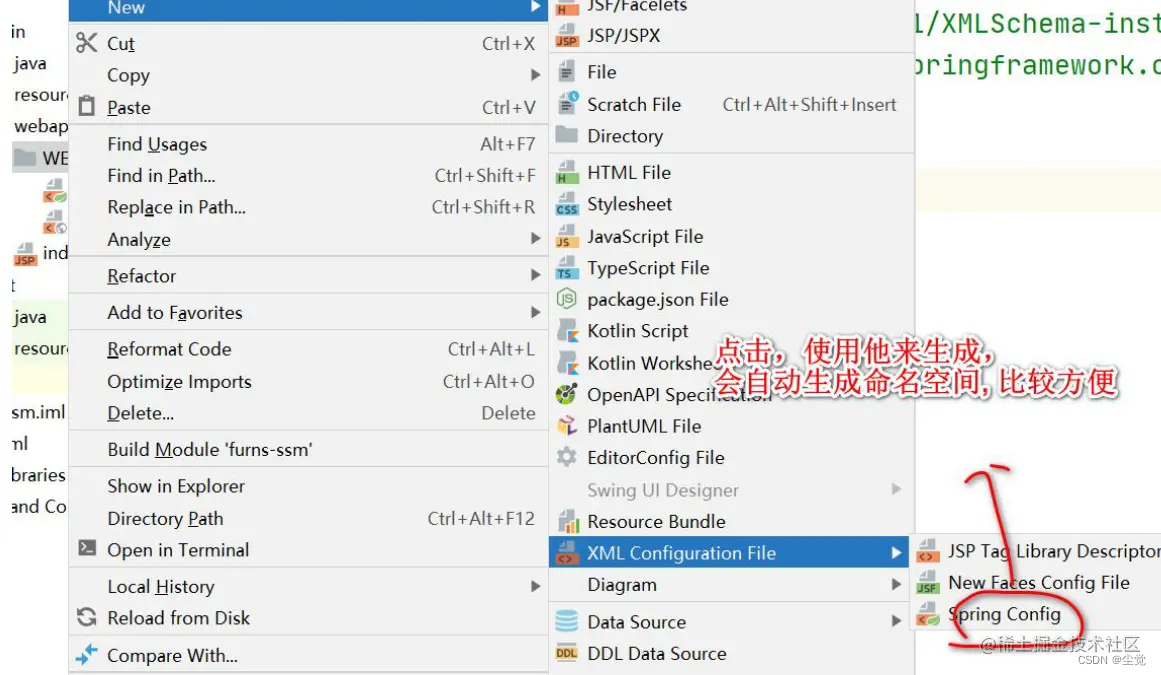Click the Kotlin Script icon
This screenshot has height=675, width=1161.
(x=566, y=330)
